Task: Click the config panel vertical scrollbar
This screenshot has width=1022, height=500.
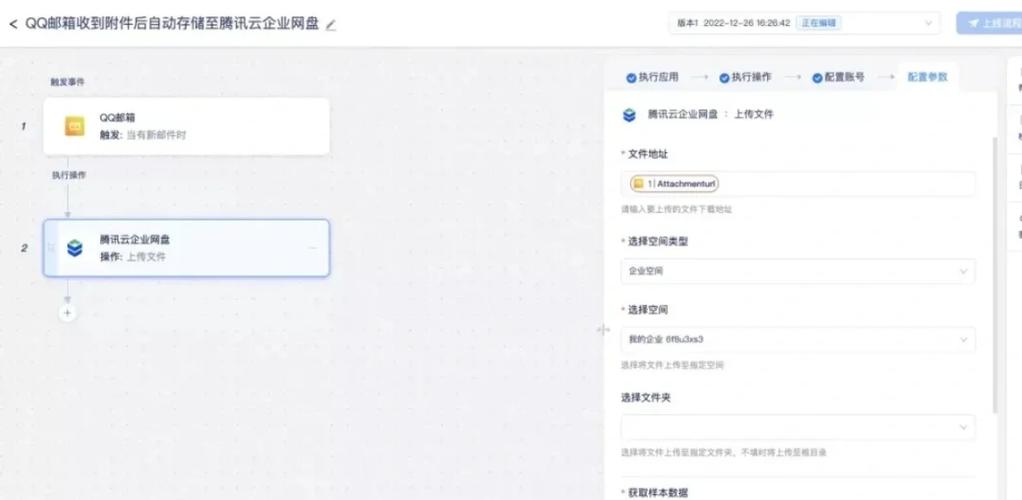Action: tap(994, 274)
